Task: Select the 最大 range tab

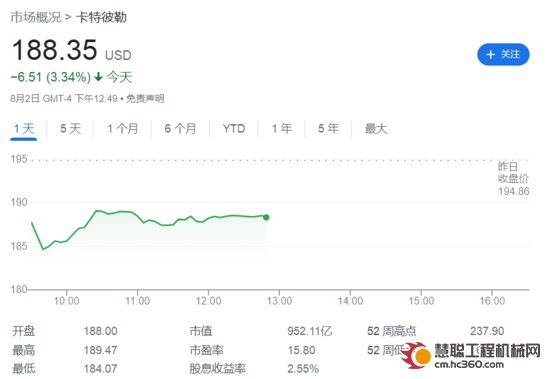Action: [376, 129]
